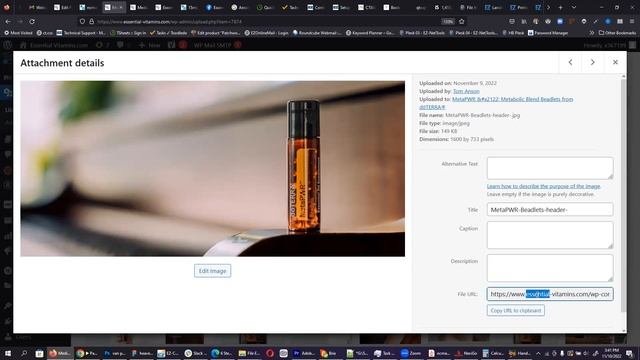Screen dimensions: 640x360
Task: Open the Roundcube Webmail bookmark
Action: 317,33
